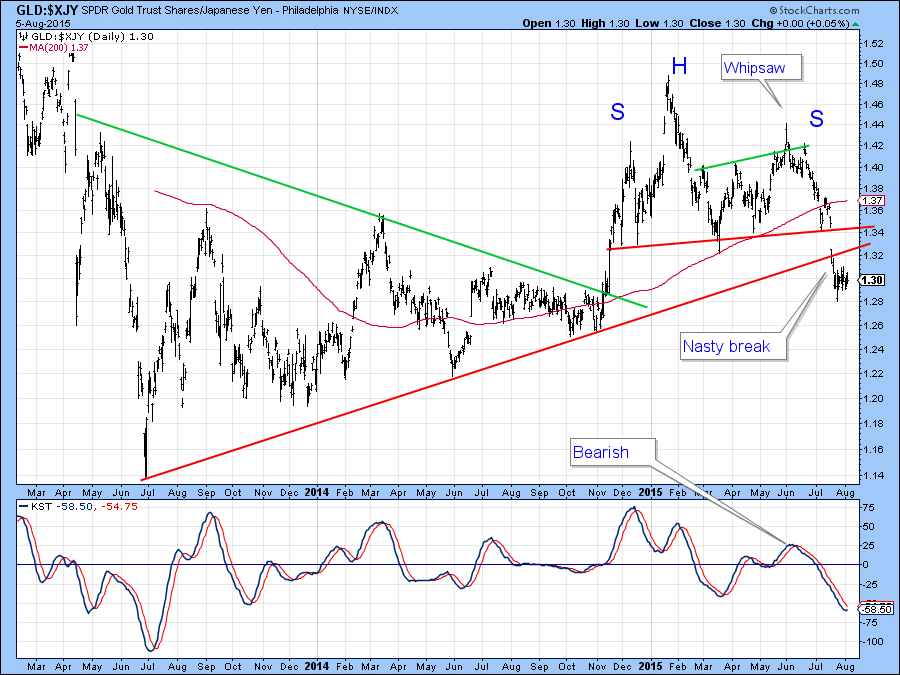
Task: Click the GLD:$XJY (Daily) 1.30 legend text
Action: click(x=92, y=36)
